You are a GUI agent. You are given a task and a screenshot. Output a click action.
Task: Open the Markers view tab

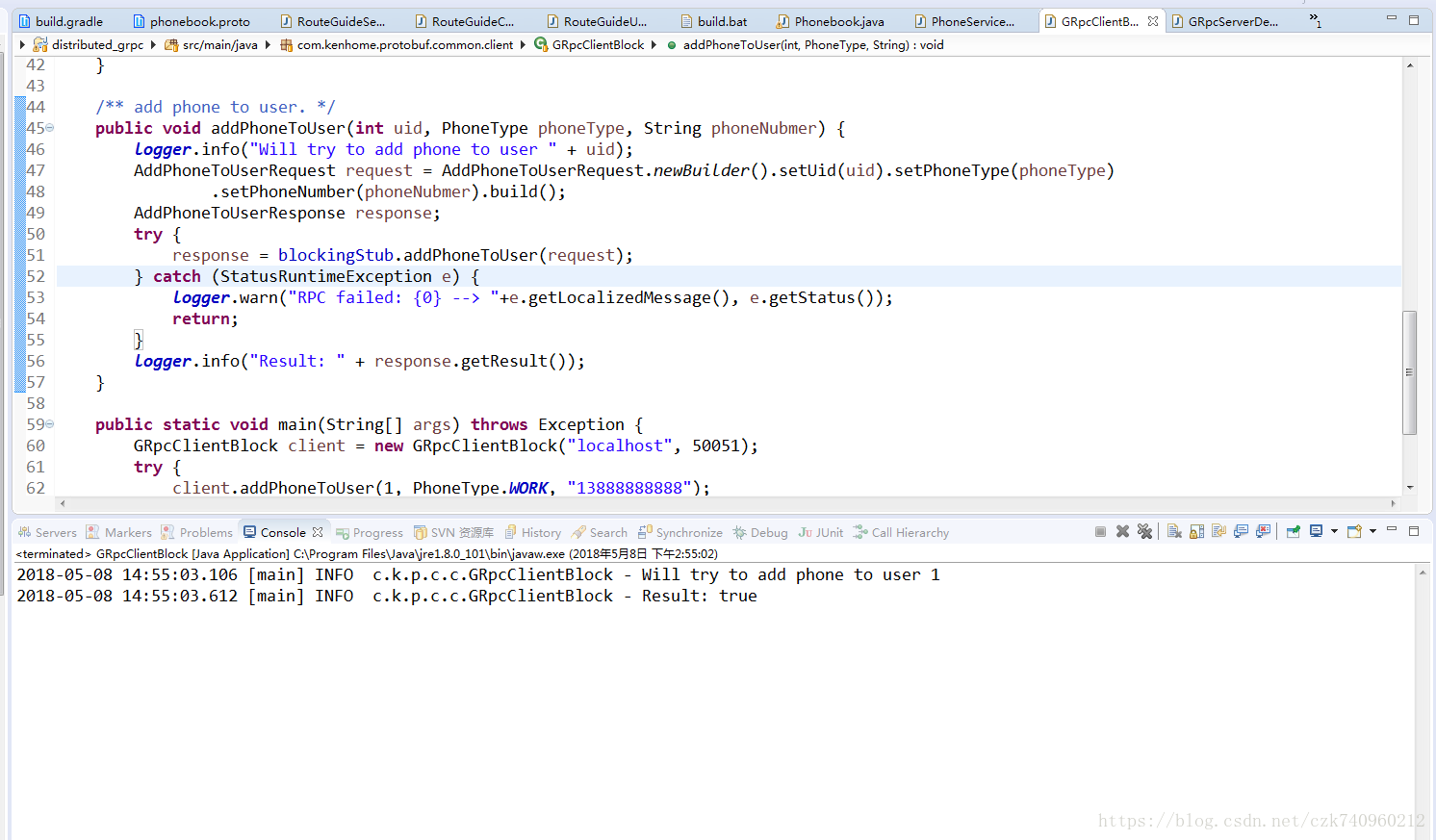tap(118, 532)
